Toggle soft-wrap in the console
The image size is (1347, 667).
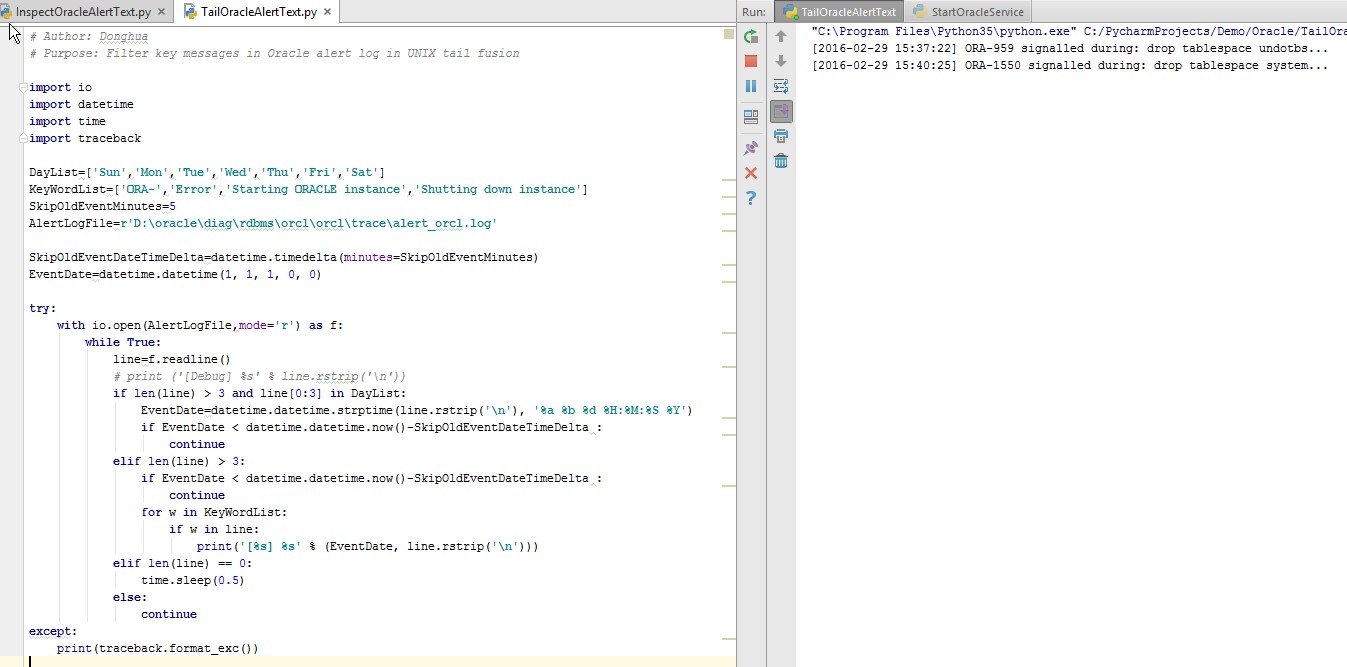pos(781,86)
